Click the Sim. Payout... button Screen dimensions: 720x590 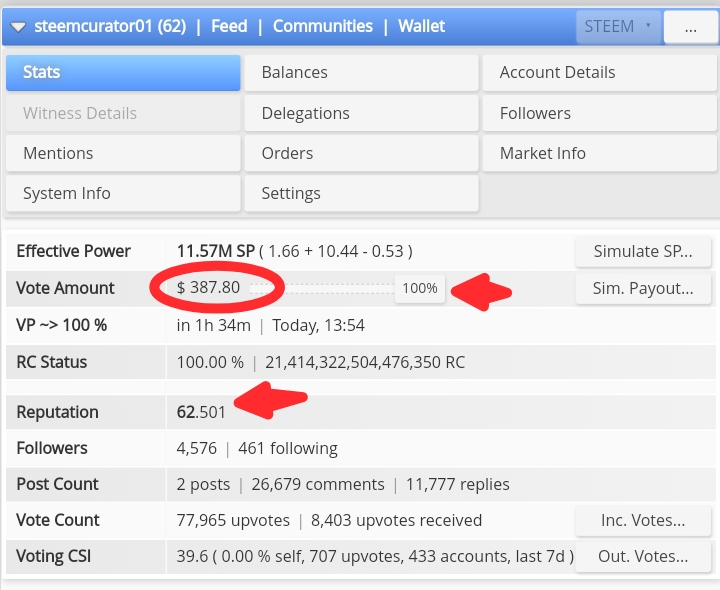(x=643, y=288)
